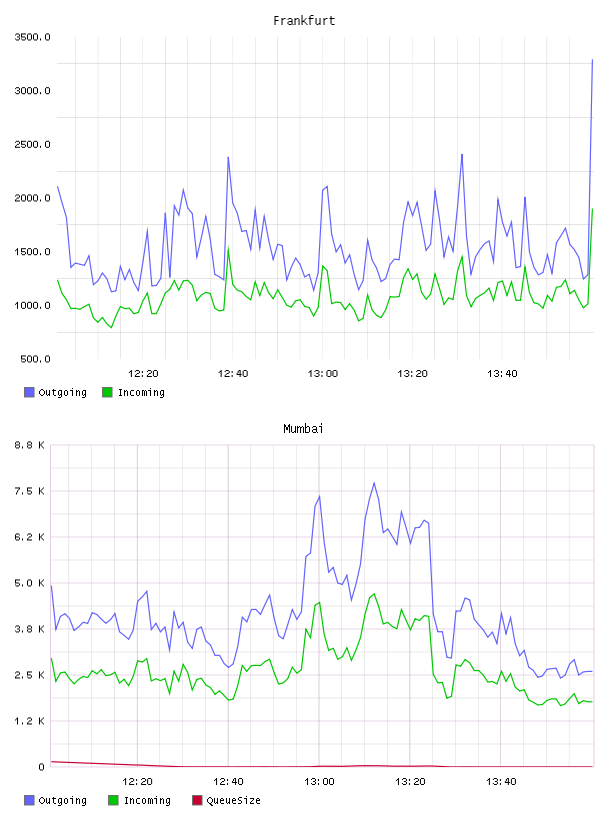Click the 12:20 time label on Frankfurt axis

143,374
